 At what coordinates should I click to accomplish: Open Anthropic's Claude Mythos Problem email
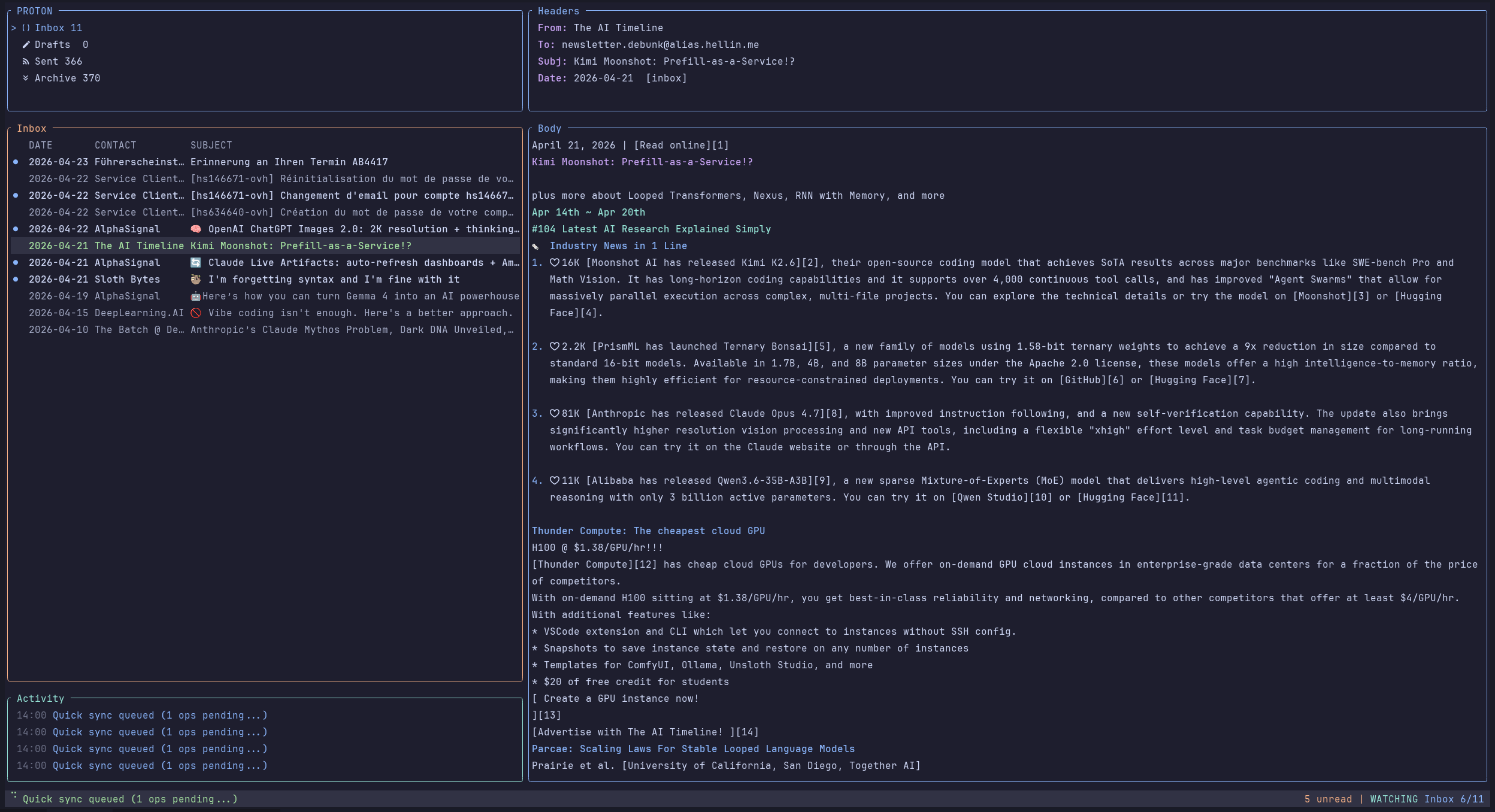(x=265, y=330)
